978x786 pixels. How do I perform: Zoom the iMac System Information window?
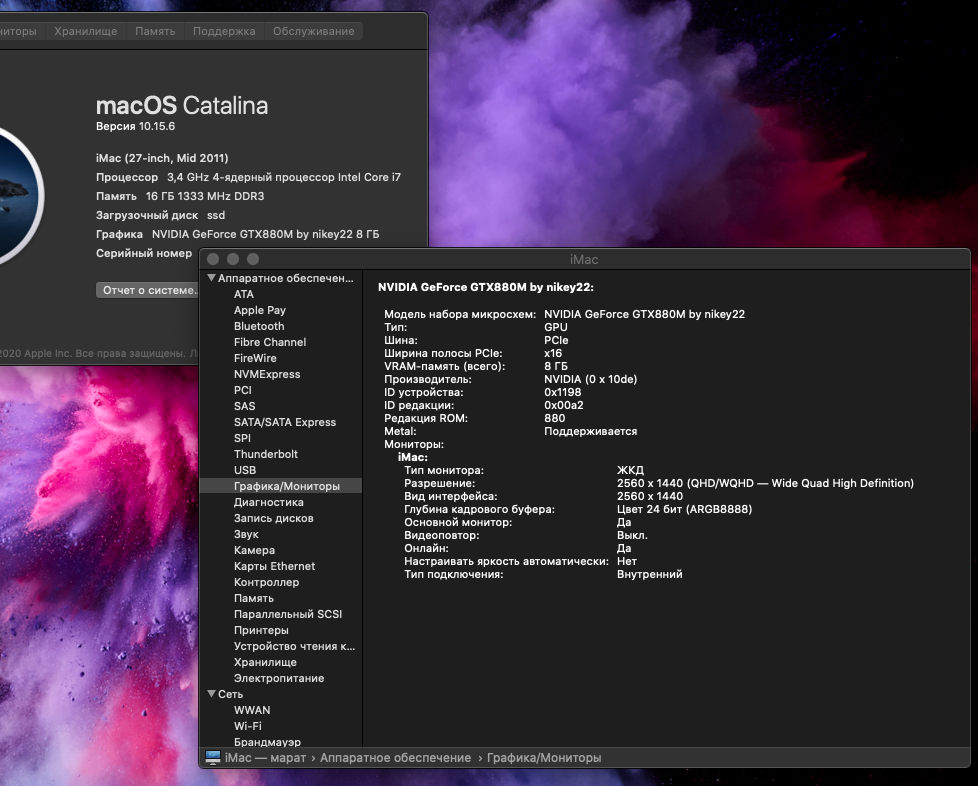(x=253, y=259)
